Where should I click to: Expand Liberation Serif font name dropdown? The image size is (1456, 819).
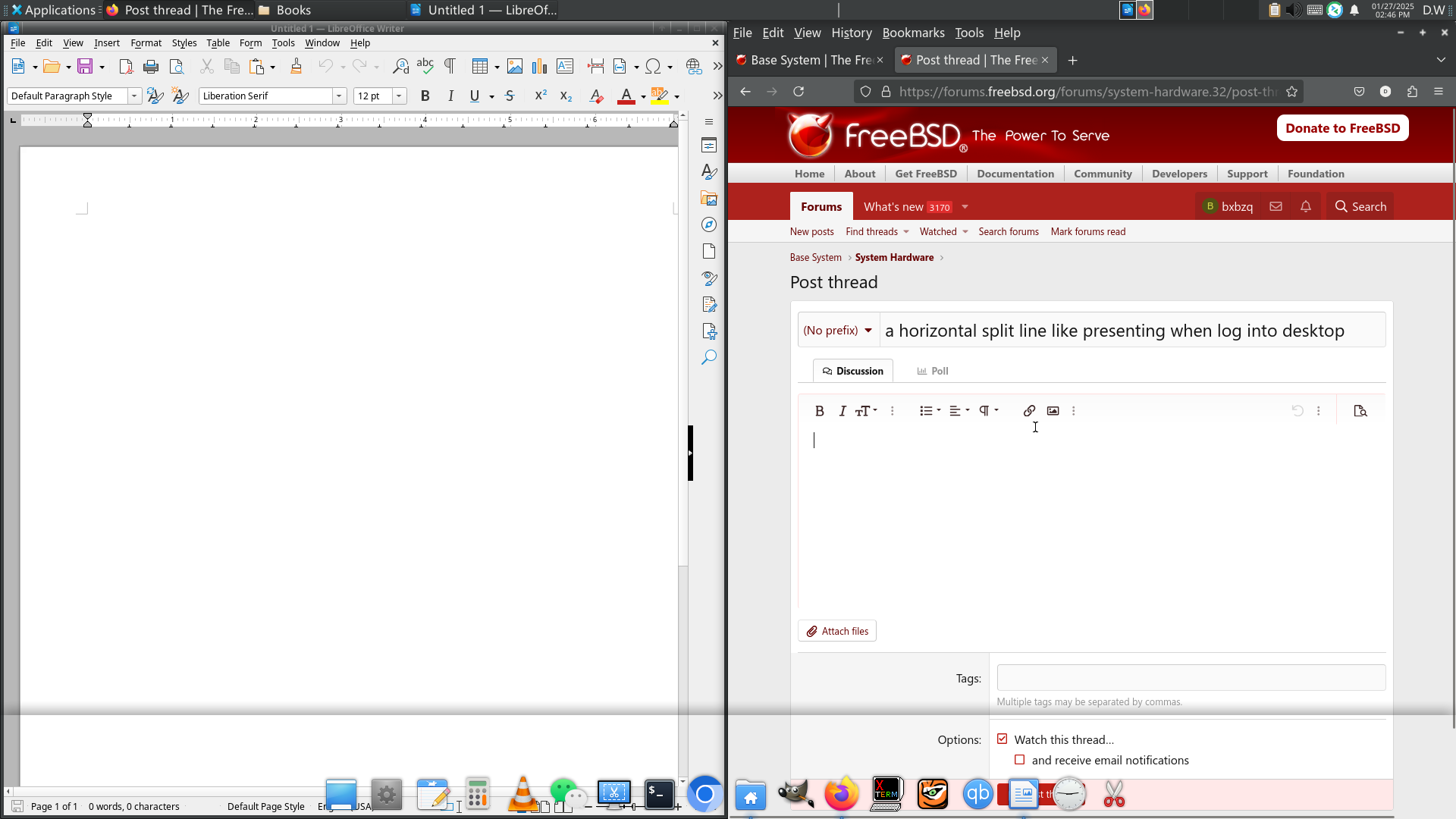340,96
